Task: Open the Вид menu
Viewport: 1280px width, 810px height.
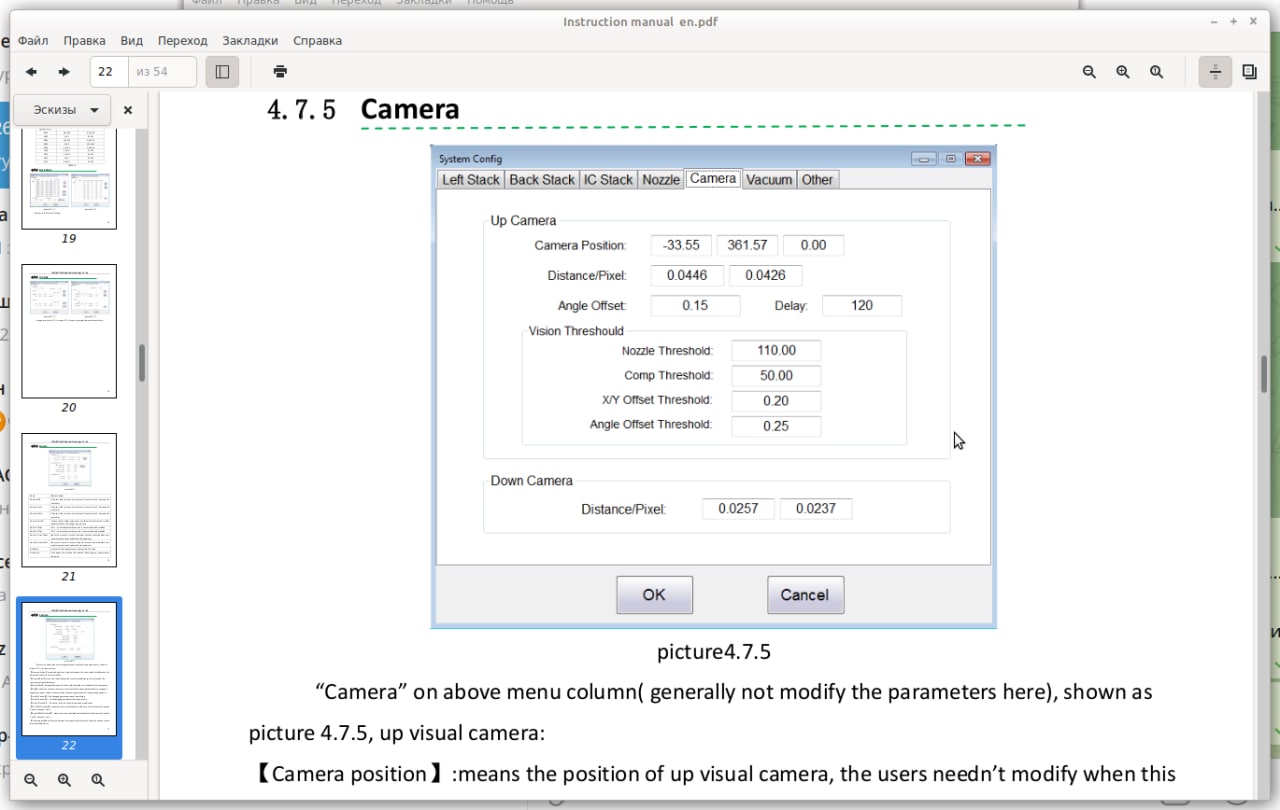Action: pyautogui.click(x=132, y=41)
